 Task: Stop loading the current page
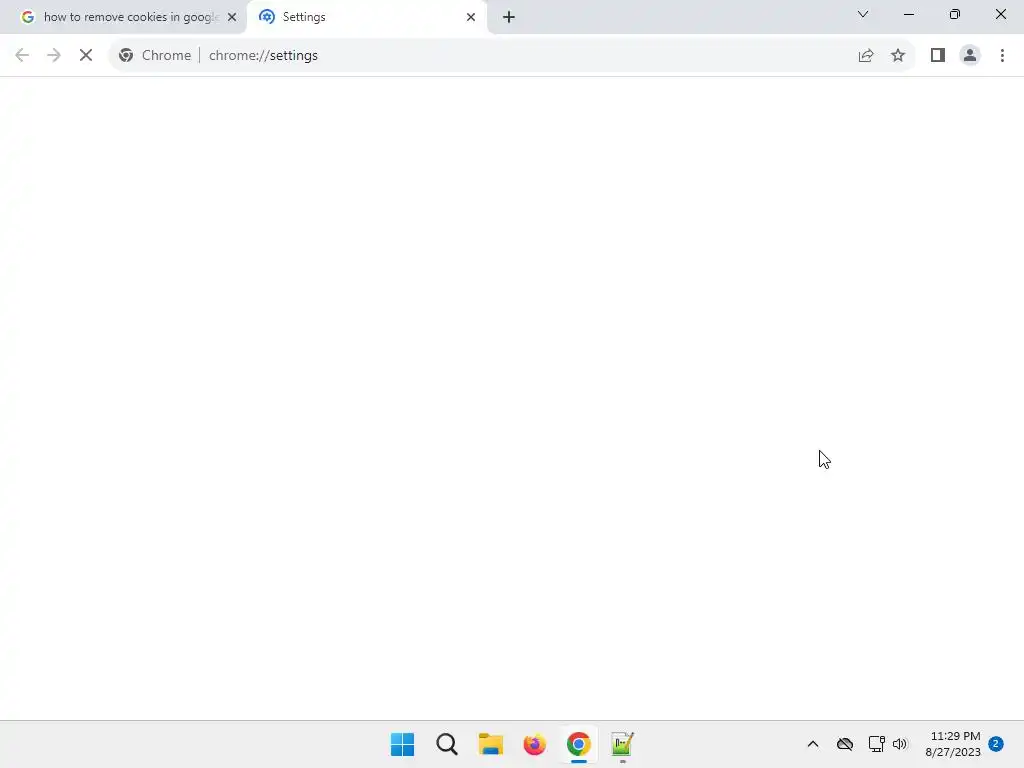[x=86, y=56]
